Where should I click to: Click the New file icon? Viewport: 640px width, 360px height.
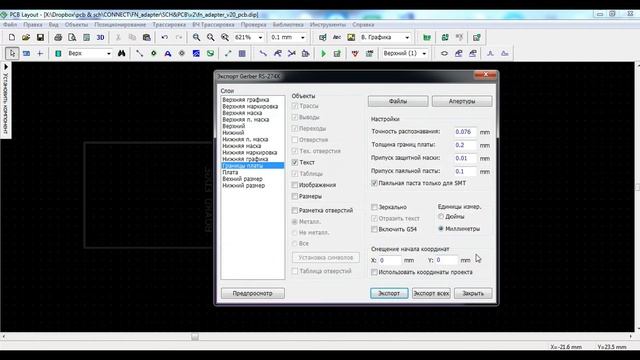[x=12, y=38]
